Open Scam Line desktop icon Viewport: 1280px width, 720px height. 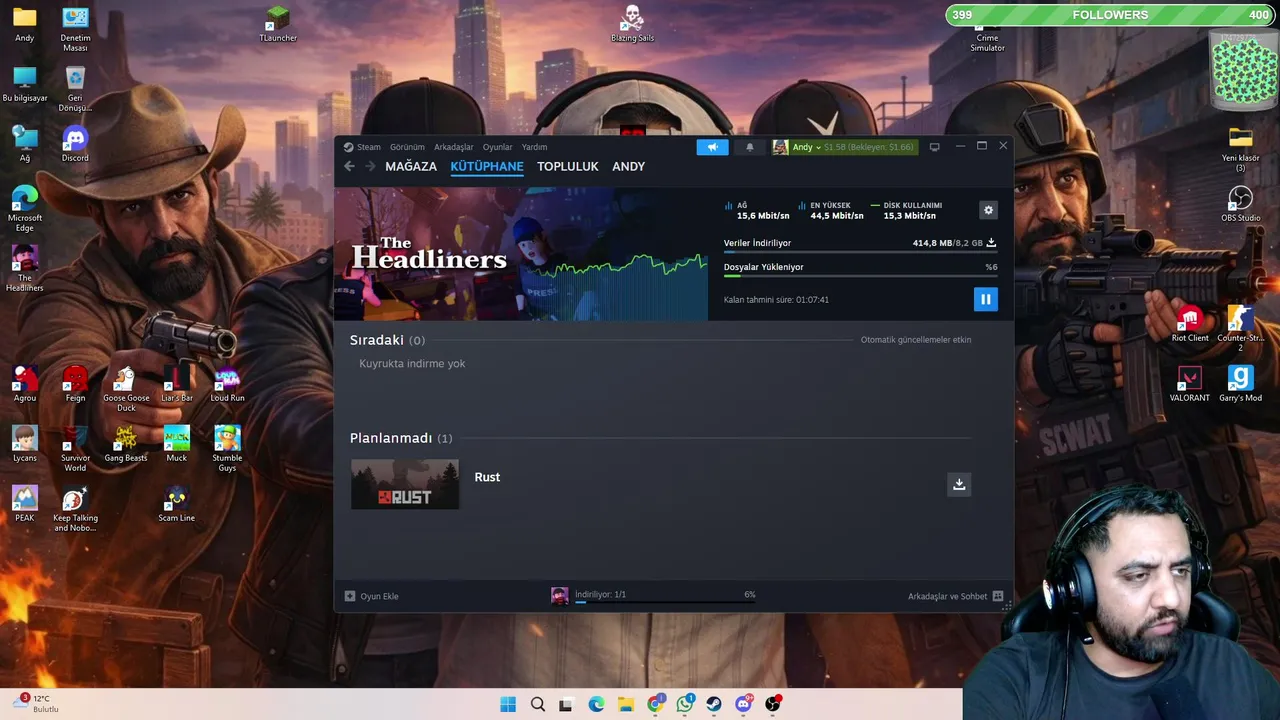[177, 503]
